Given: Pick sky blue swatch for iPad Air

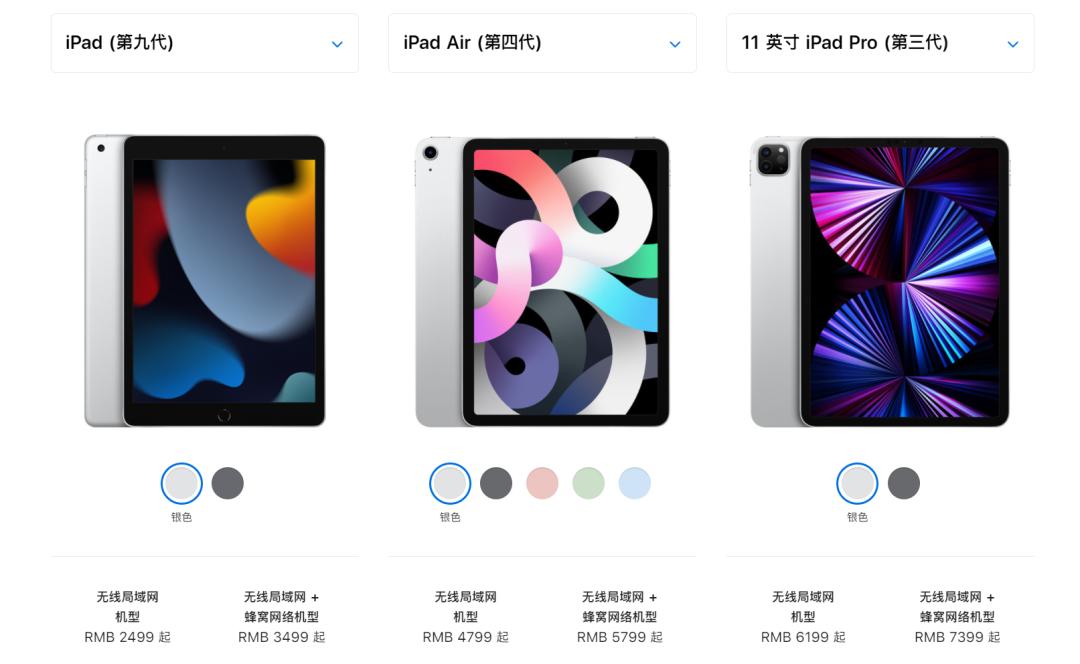Looking at the screenshot, I should click(634, 483).
